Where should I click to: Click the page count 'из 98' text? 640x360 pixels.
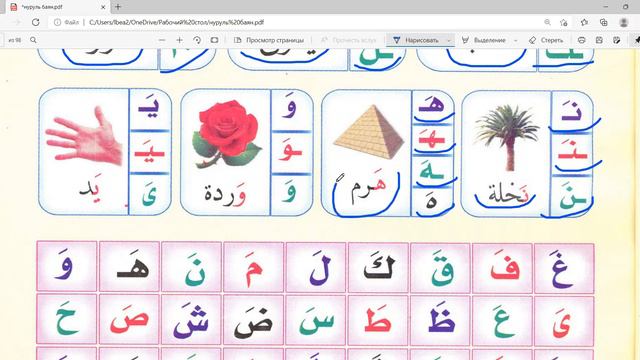coord(15,40)
